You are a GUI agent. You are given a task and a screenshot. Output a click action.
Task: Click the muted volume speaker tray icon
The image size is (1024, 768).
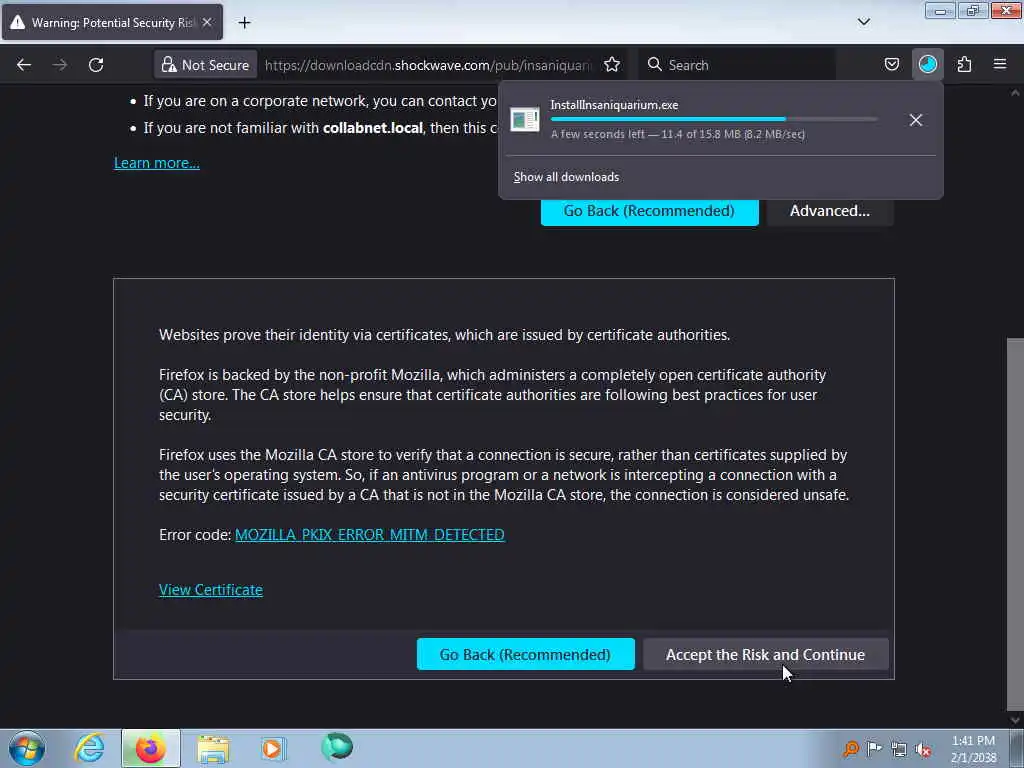click(x=923, y=749)
